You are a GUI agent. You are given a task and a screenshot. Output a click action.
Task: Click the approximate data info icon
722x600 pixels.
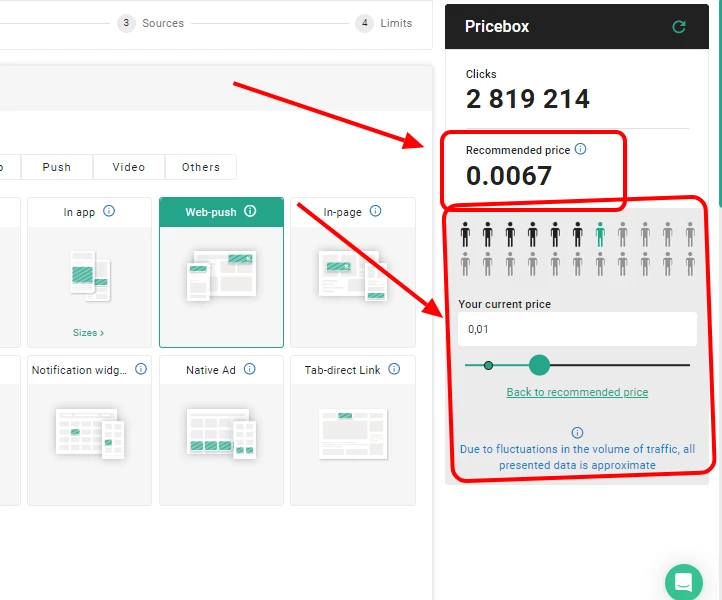click(577, 432)
